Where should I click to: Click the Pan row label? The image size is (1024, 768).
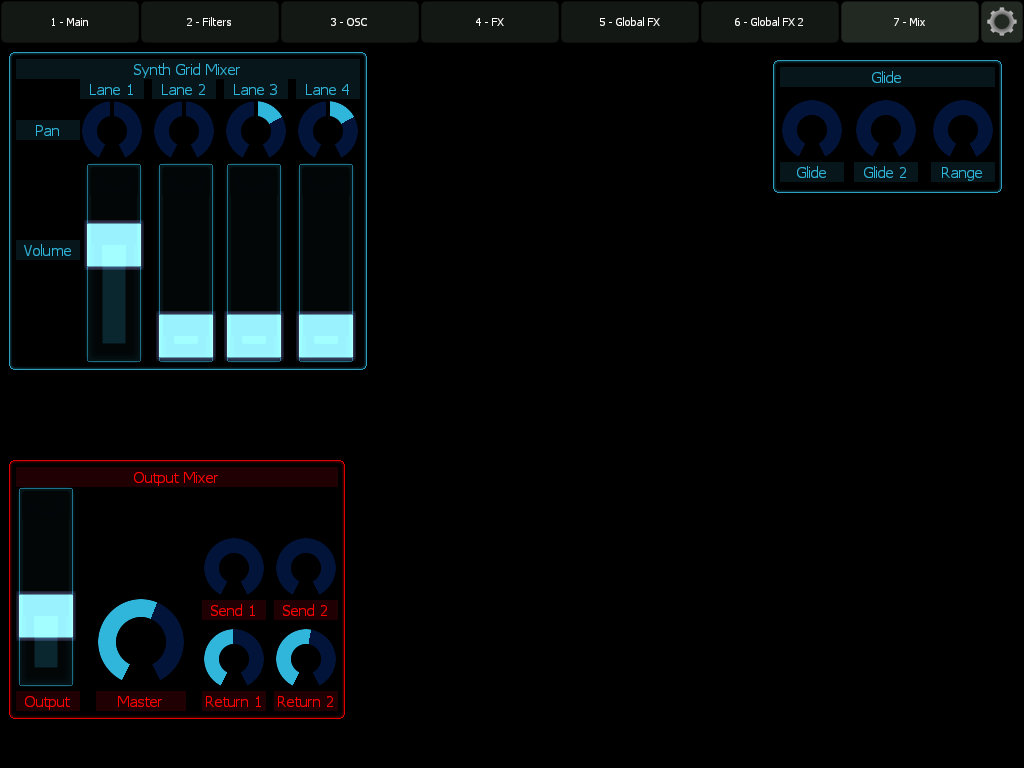(48, 131)
